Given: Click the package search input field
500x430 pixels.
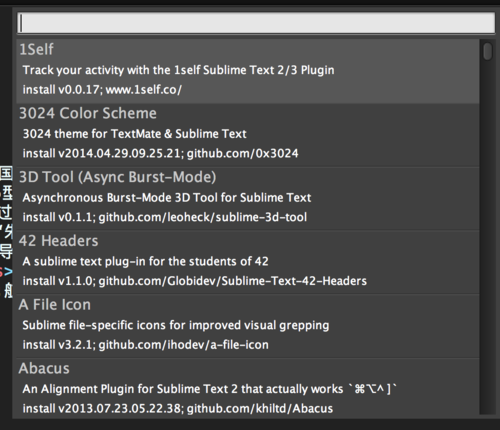Looking at the screenshot, I should pyautogui.click(x=256, y=23).
